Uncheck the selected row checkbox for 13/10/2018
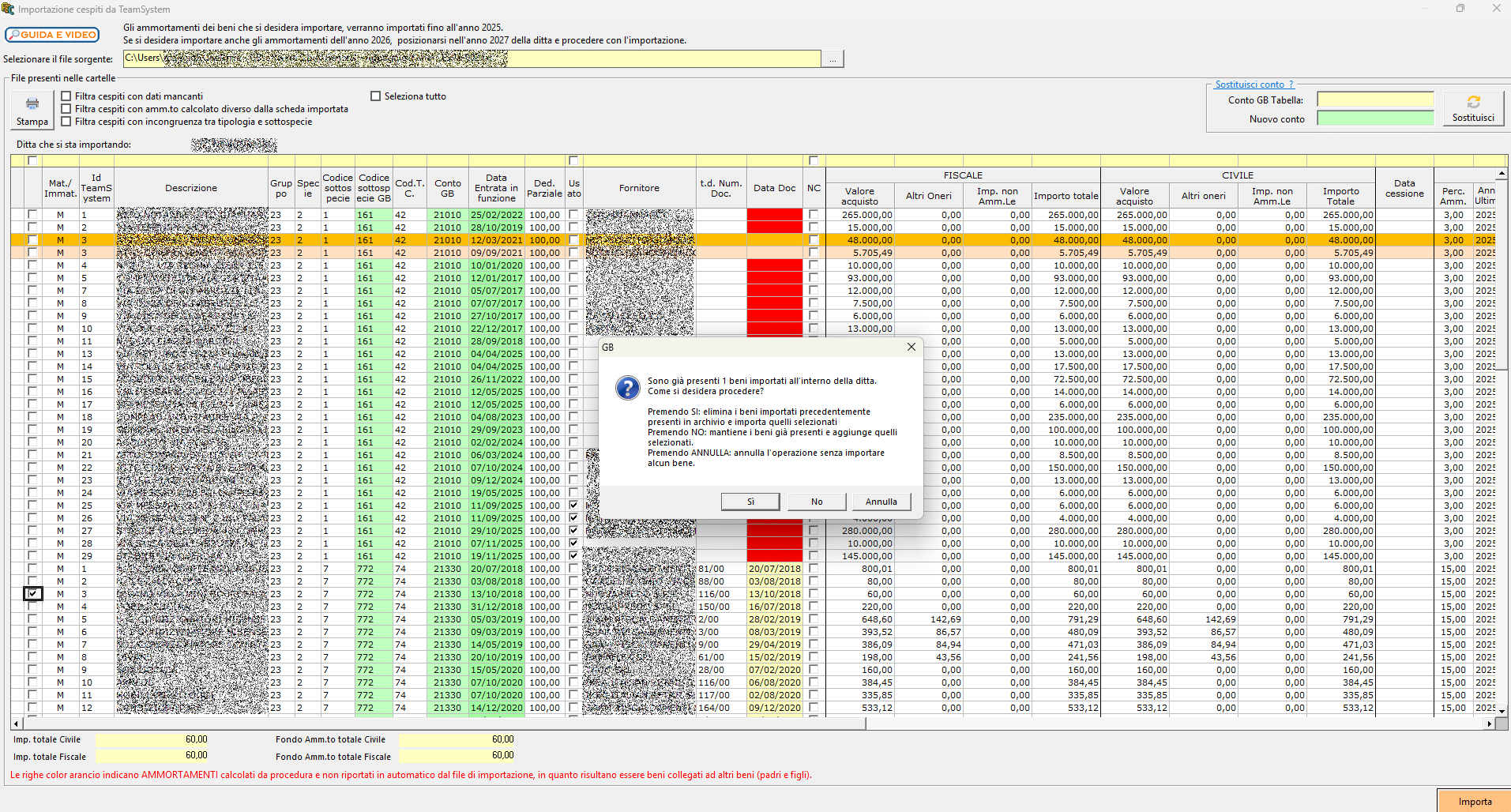This screenshot has height=812, width=1511. click(x=32, y=593)
